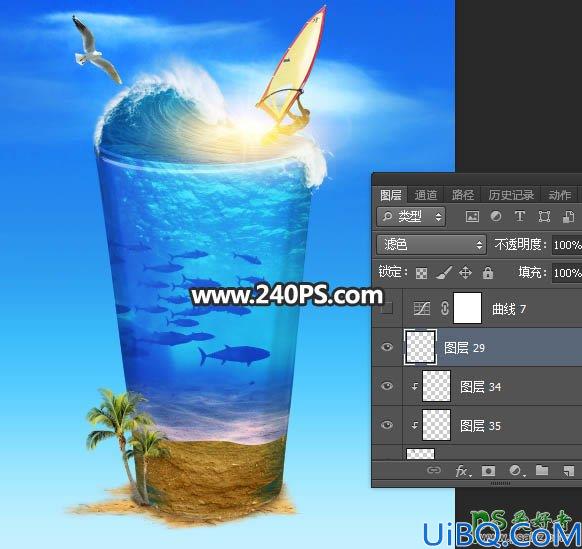This screenshot has width=582, height=549.
Task: Click the 图层 35 clipping mask arrow
Action: pyautogui.click(x=415, y=425)
